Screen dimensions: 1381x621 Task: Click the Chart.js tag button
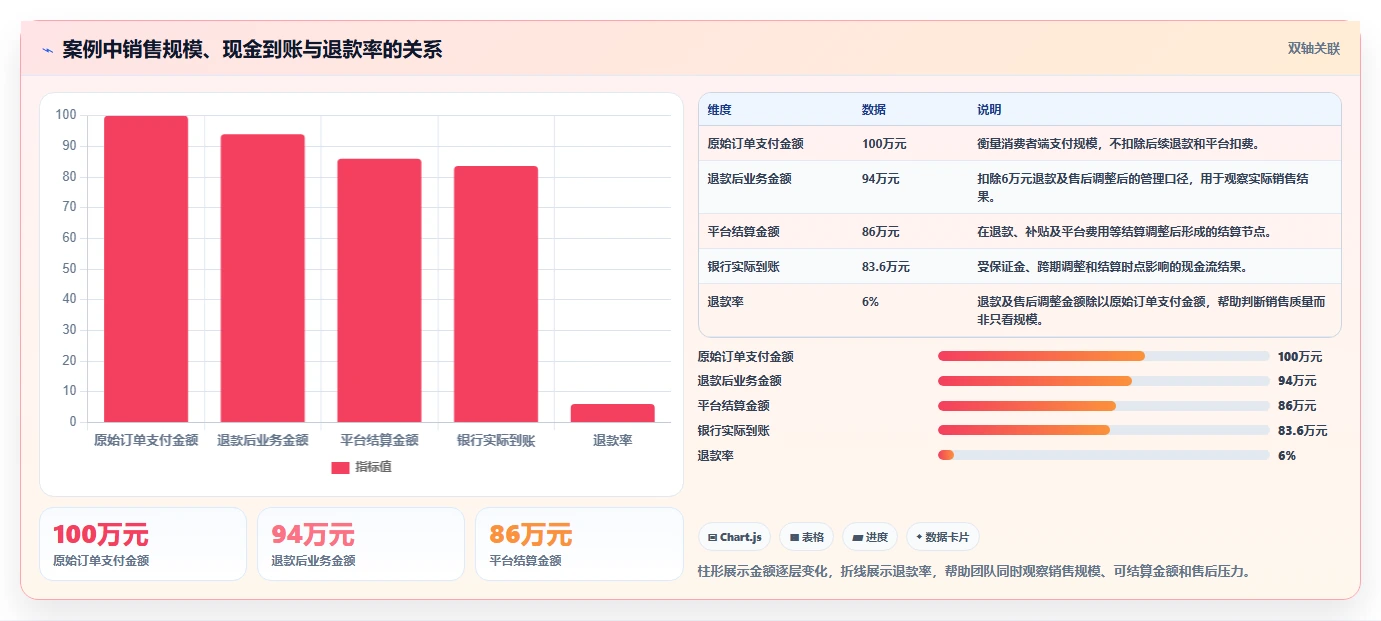pyautogui.click(x=734, y=537)
